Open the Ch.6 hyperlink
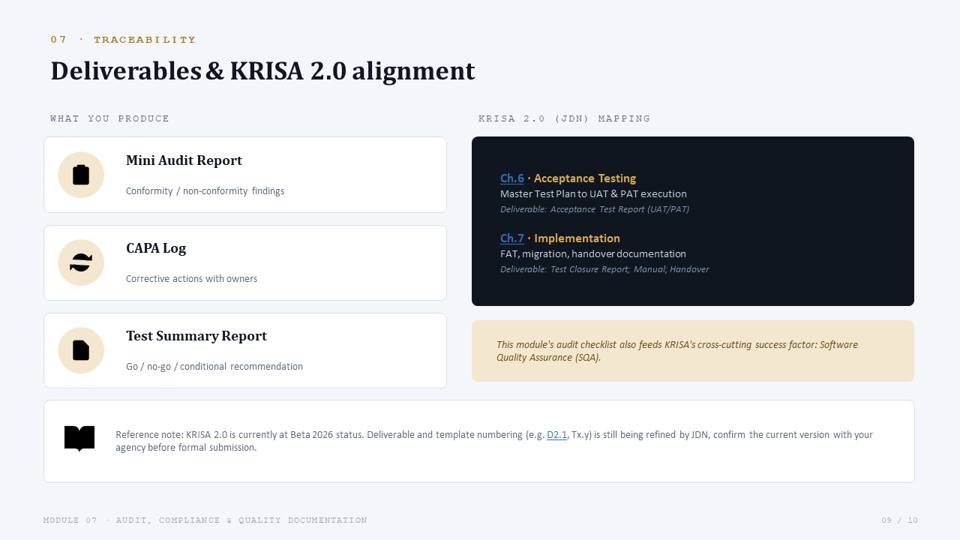 (512, 178)
